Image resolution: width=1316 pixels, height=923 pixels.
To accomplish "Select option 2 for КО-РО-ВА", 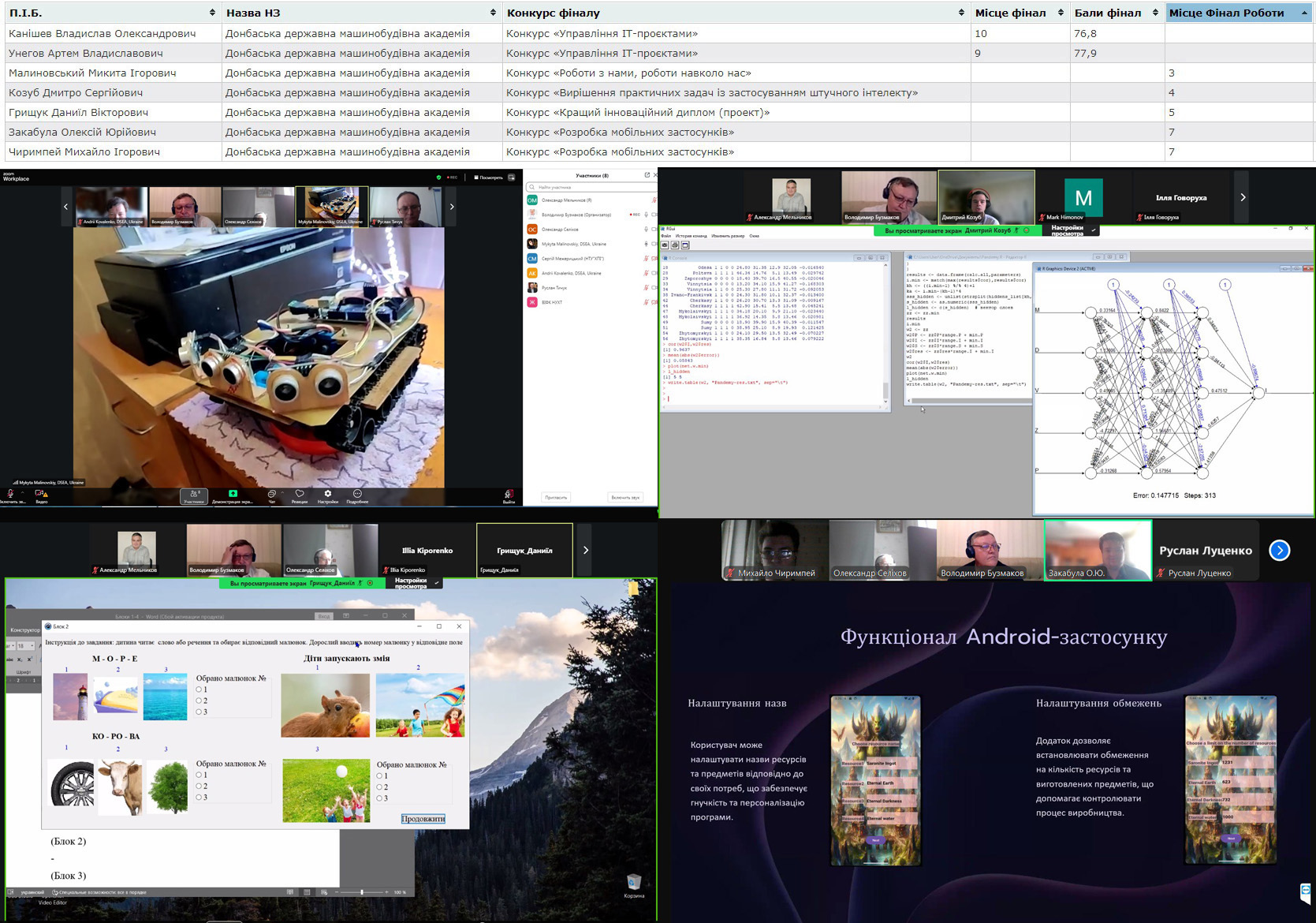I will pyautogui.click(x=199, y=786).
